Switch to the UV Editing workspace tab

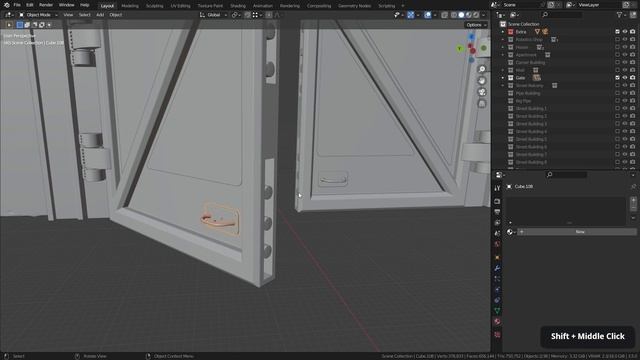(180, 6)
